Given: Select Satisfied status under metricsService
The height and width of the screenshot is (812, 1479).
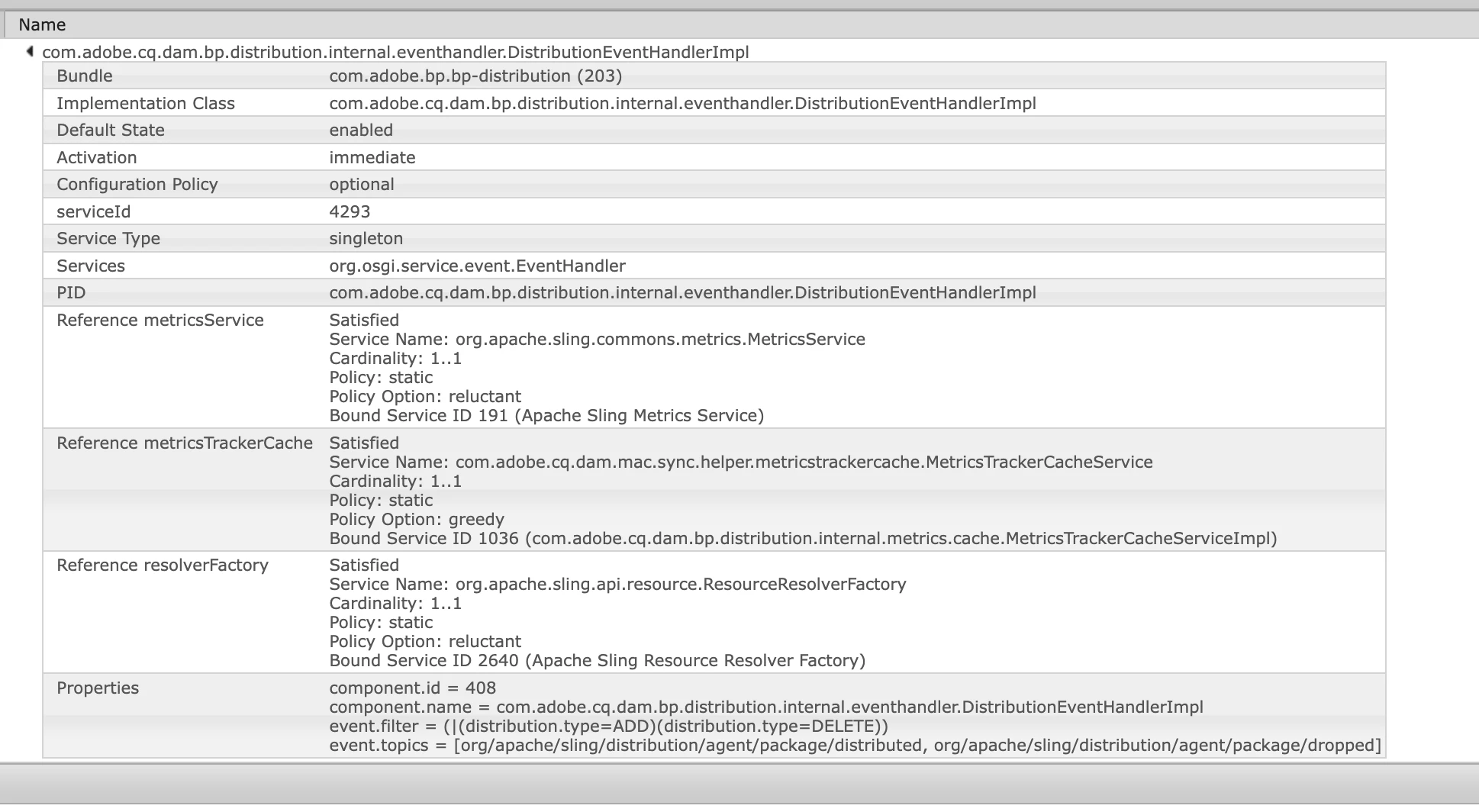Looking at the screenshot, I should click(x=364, y=321).
